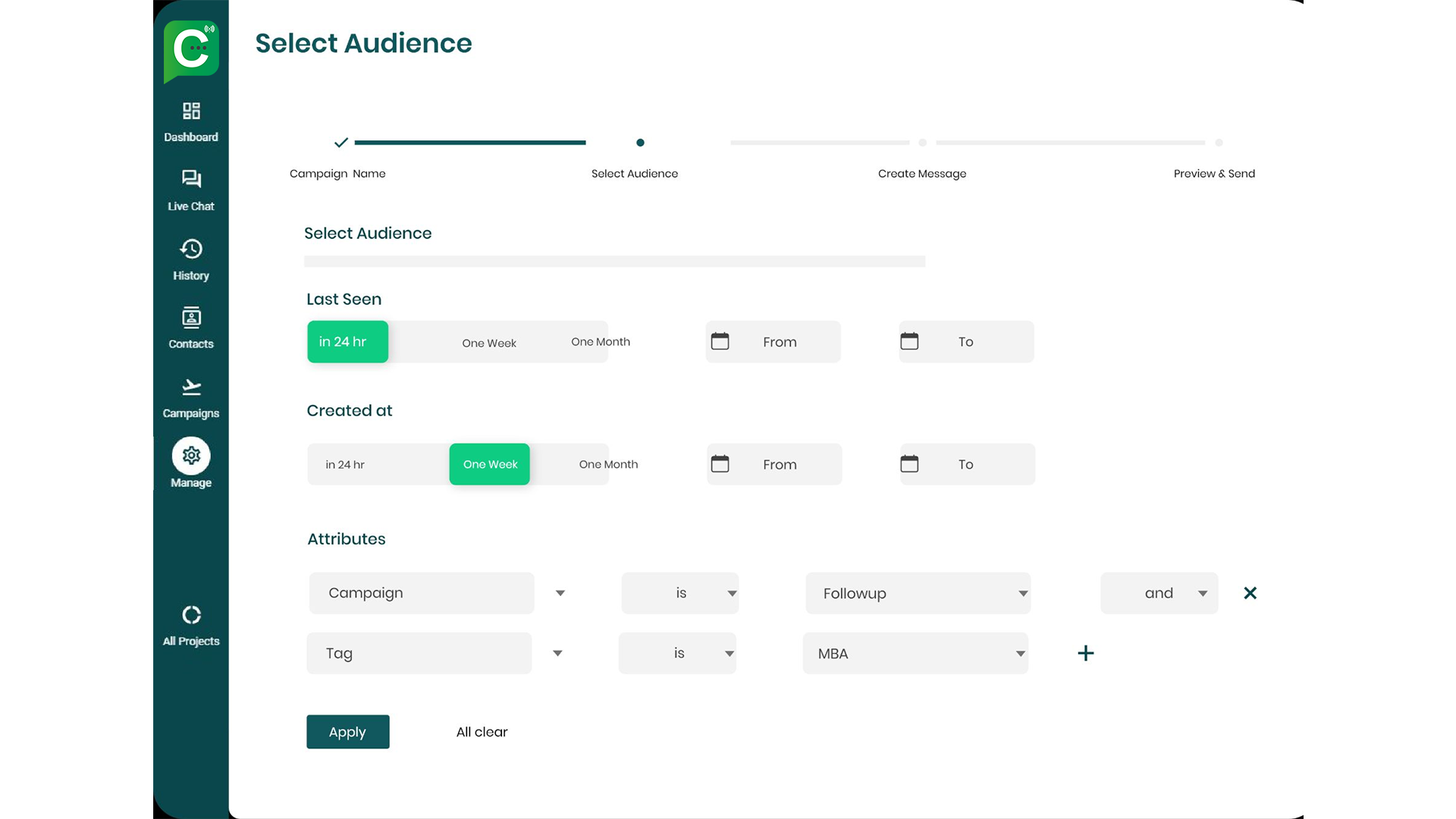
Task: Open the MBA tag value dropdown
Action: [x=915, y=653]
